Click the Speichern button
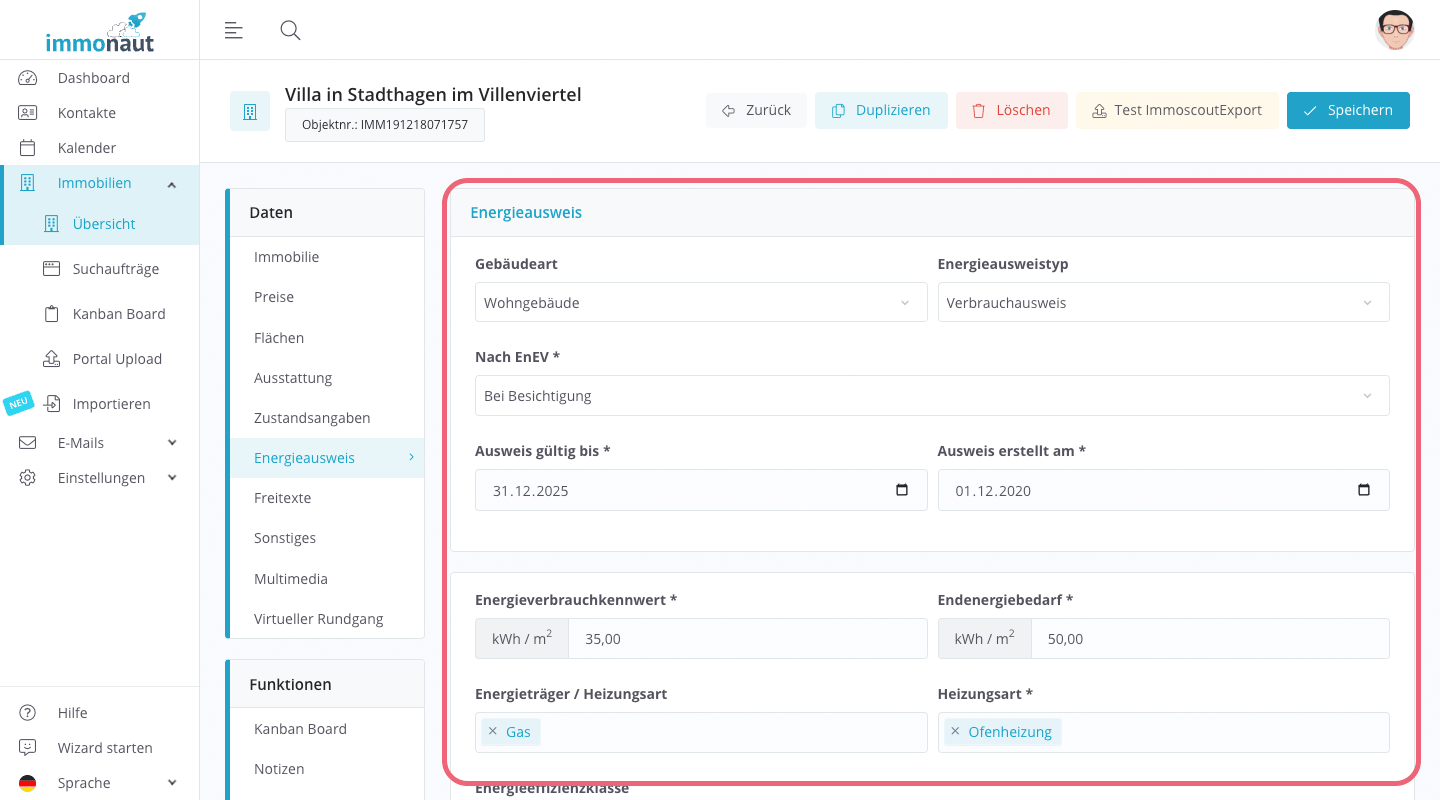Image resolution: width=1440 pixels, height=800 pixels. pos(1348,110)
